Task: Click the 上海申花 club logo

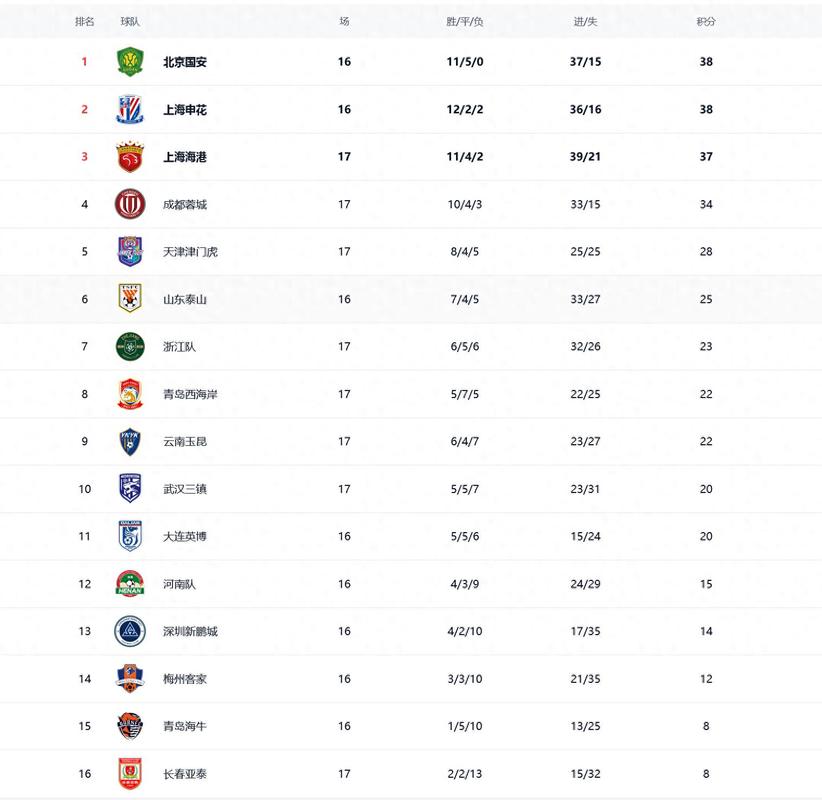Action: [129, 109]
